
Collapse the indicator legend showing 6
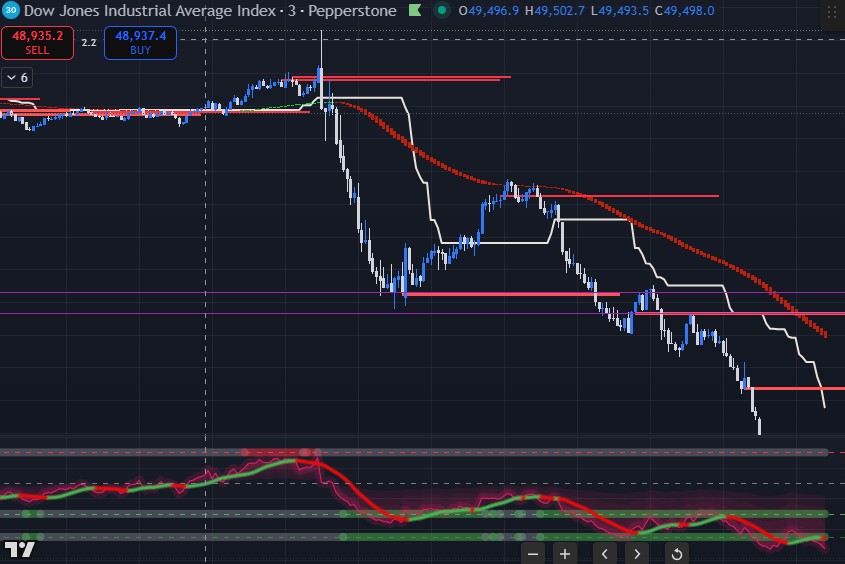(17, 78)
